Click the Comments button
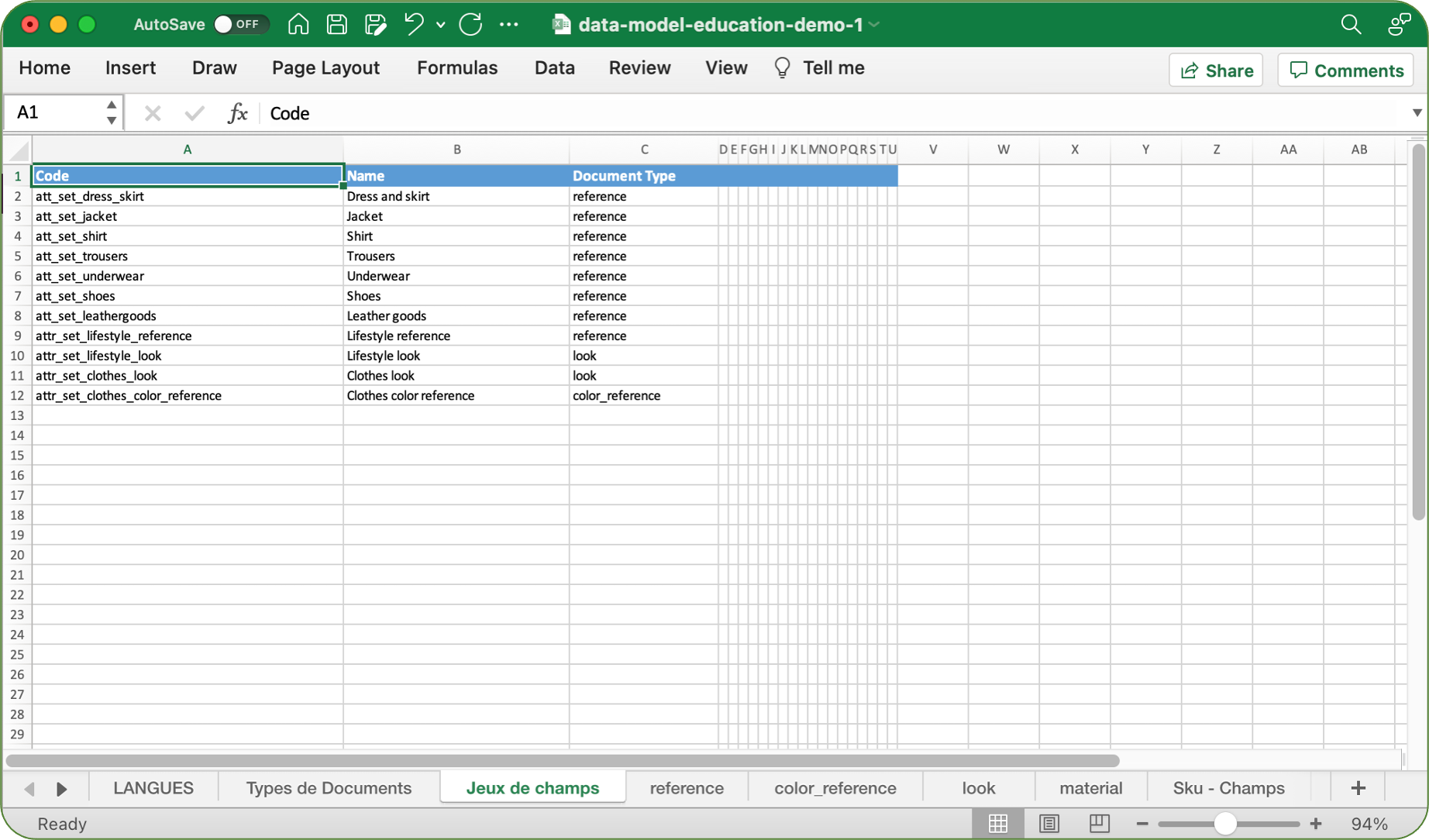1429x840 pixels. tap(1346, 71)
